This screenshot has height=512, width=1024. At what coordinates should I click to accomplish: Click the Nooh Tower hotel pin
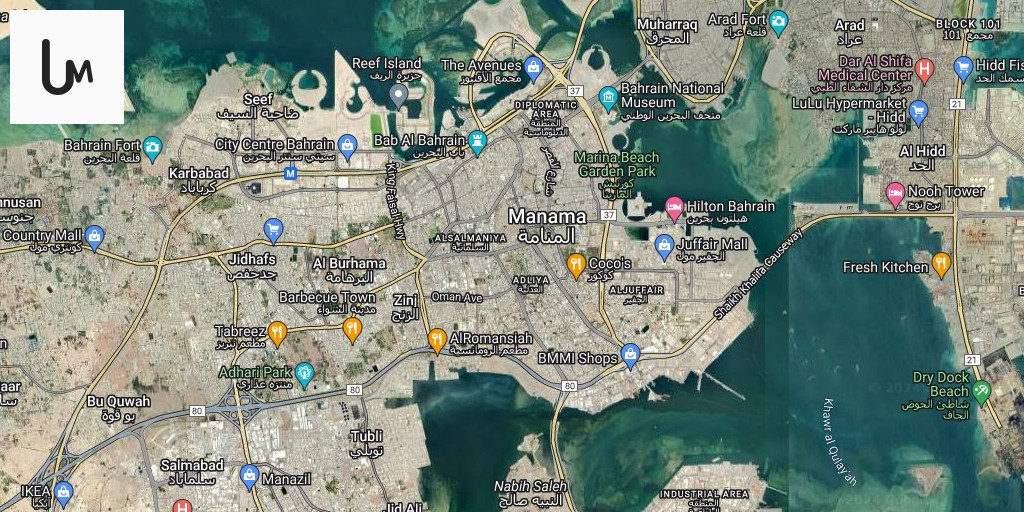click(x=896, y=192)
